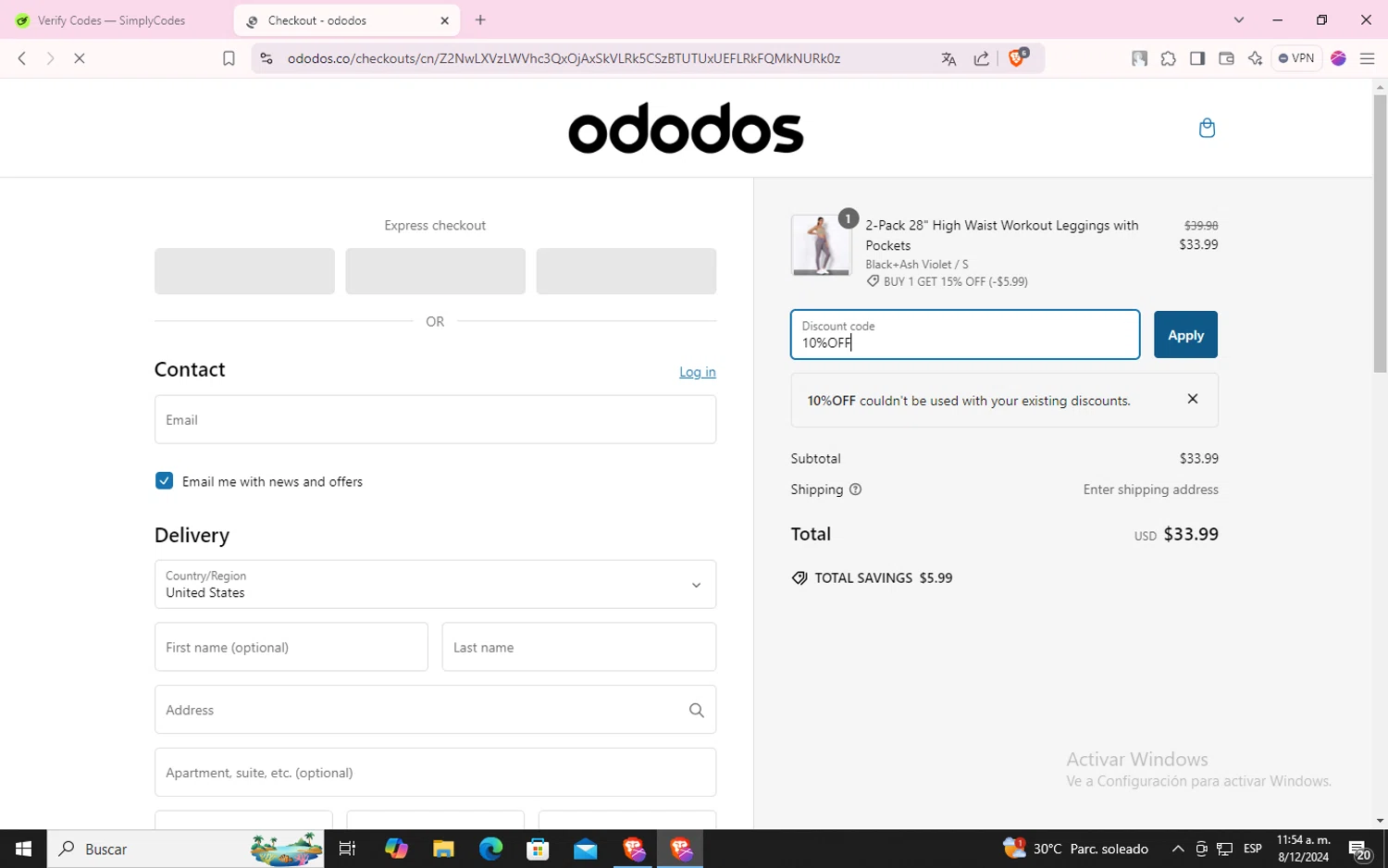1388x868 pixels.
Task: Click the Buscar taskbar search box
Action: tap(186, 849)
